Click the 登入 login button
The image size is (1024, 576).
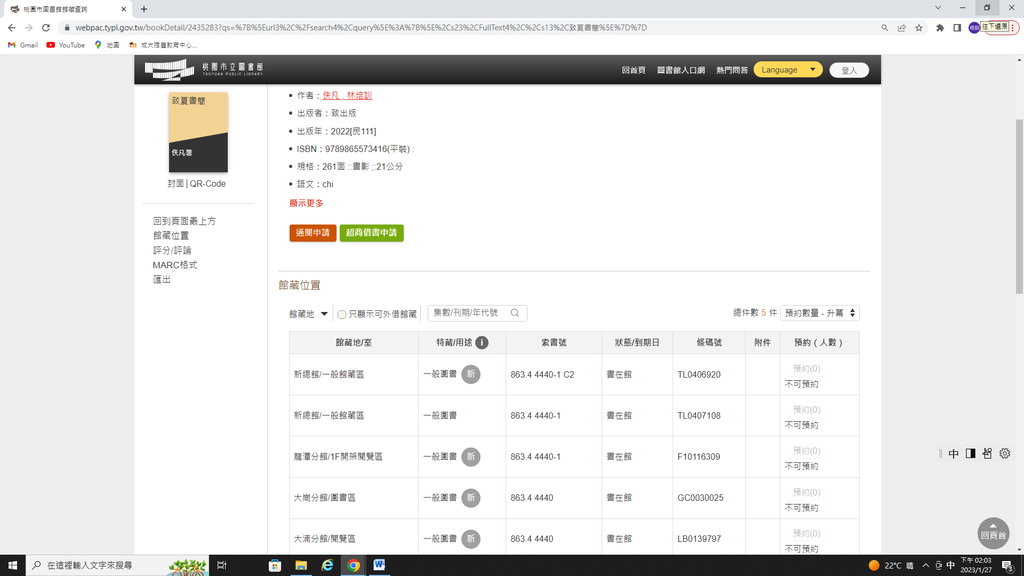point(849,71)
